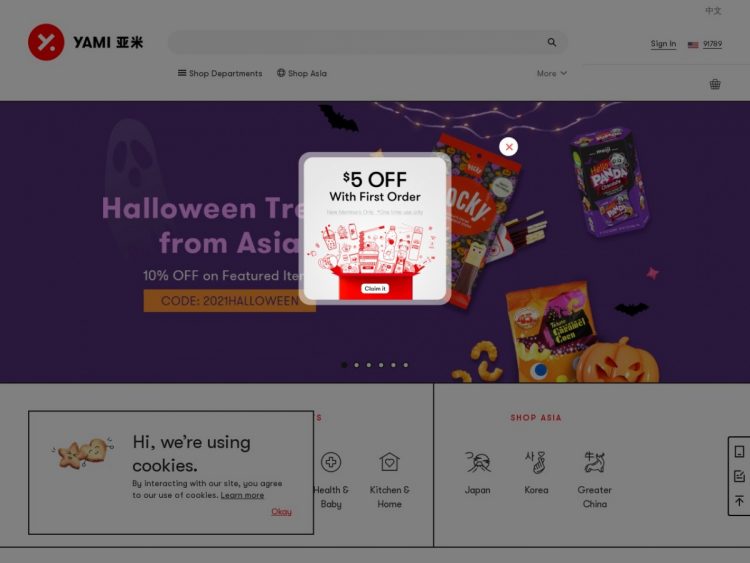Expand the More dropdown
The width and height of the screenshot is (750, 563).
click(x=551, y=73)
